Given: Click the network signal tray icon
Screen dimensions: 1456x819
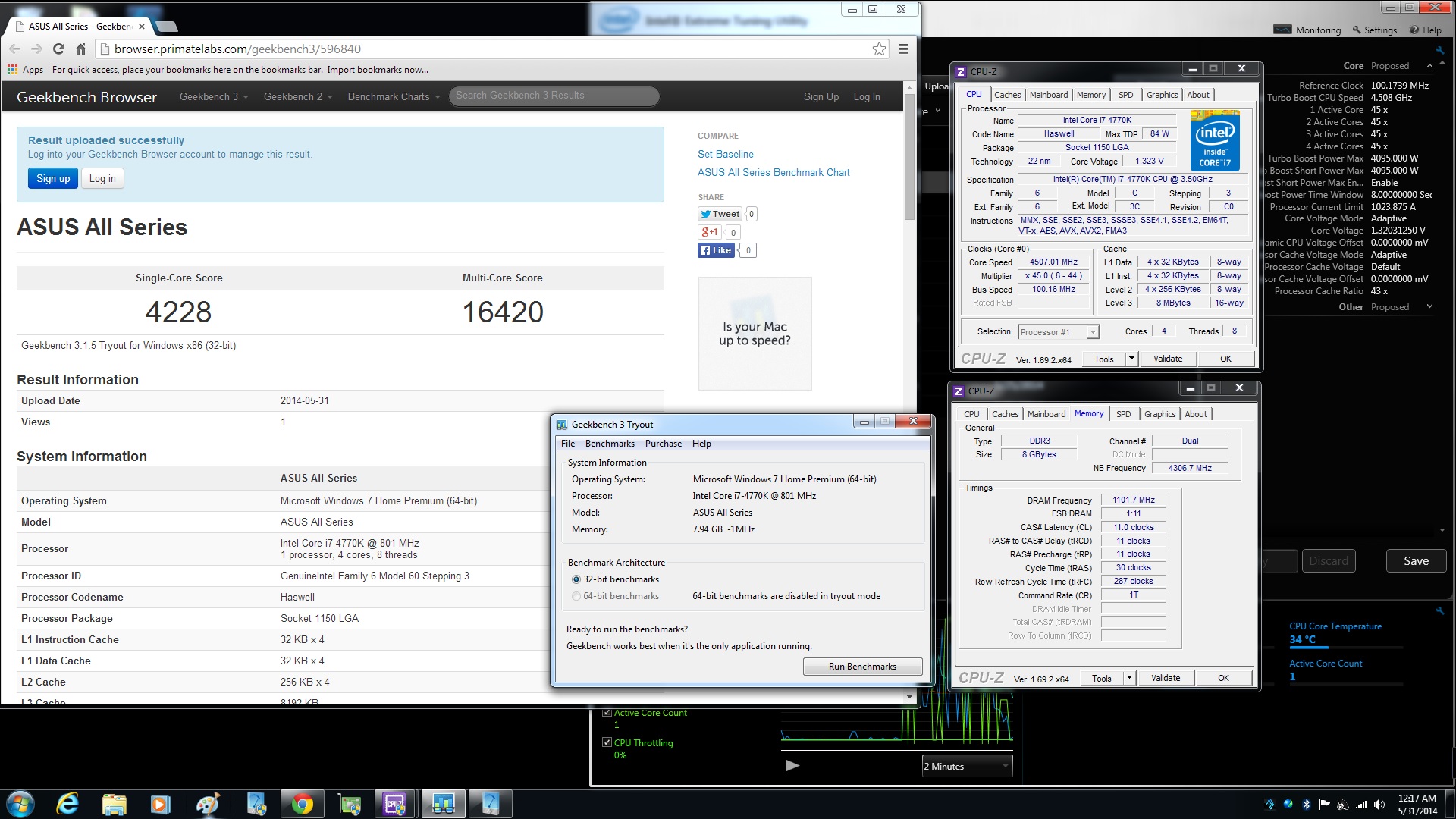Looking at the screenshot, I should 1361,804.
